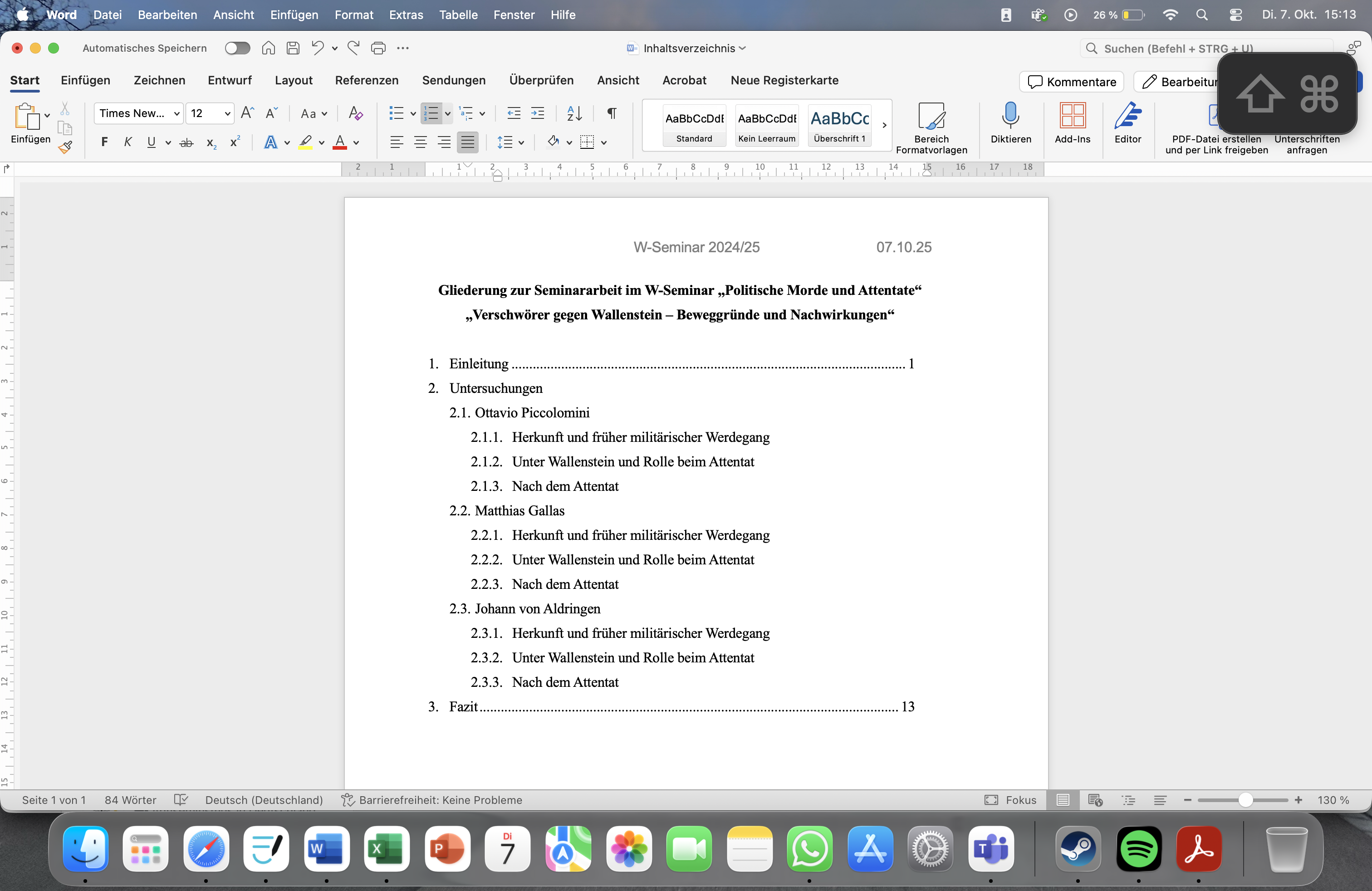
Task: Apply superscript formatting
Action: tap(235, 142)
